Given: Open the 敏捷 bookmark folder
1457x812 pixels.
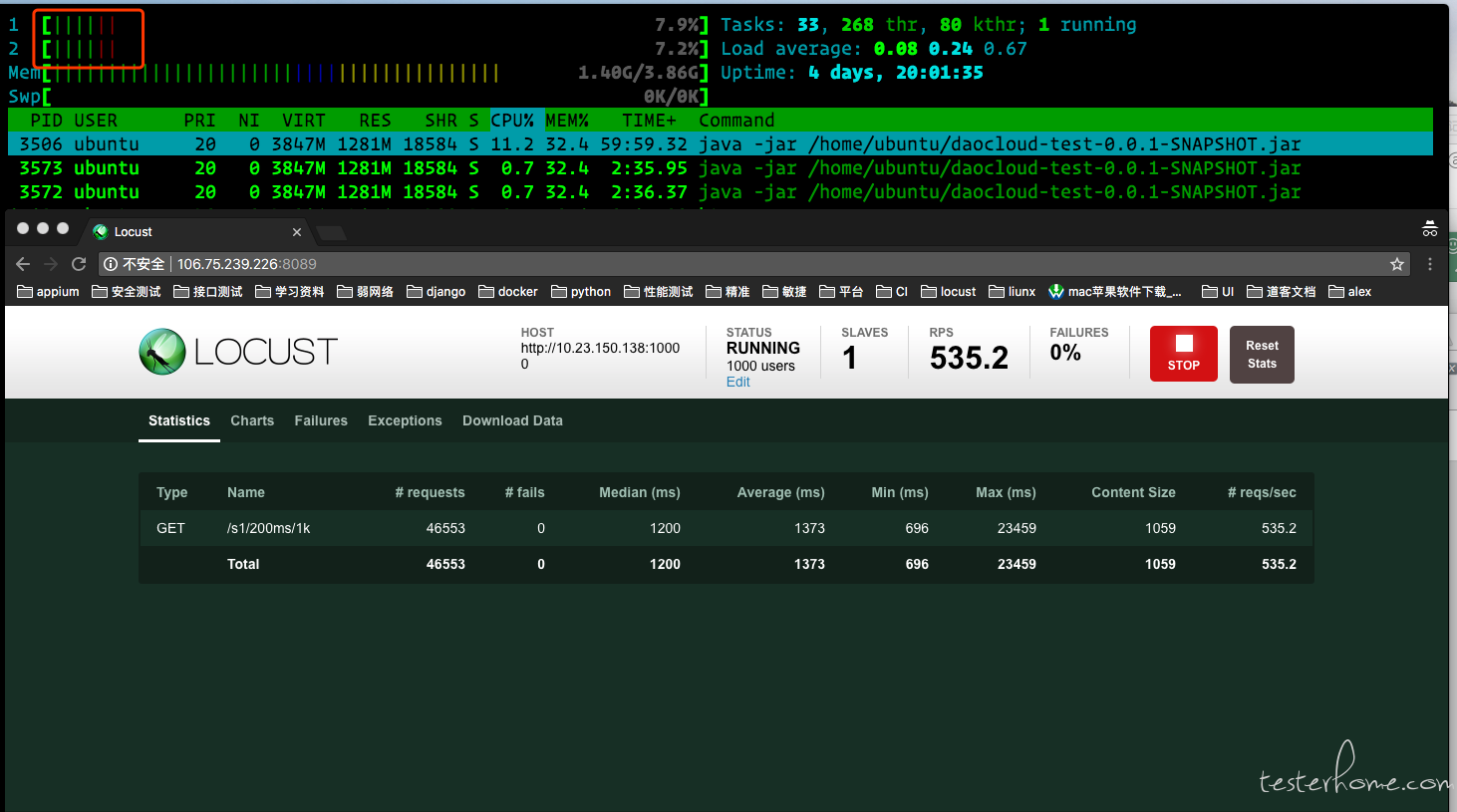Looking at the screenshot, I should pyautogui.click(x=784, y=292).
